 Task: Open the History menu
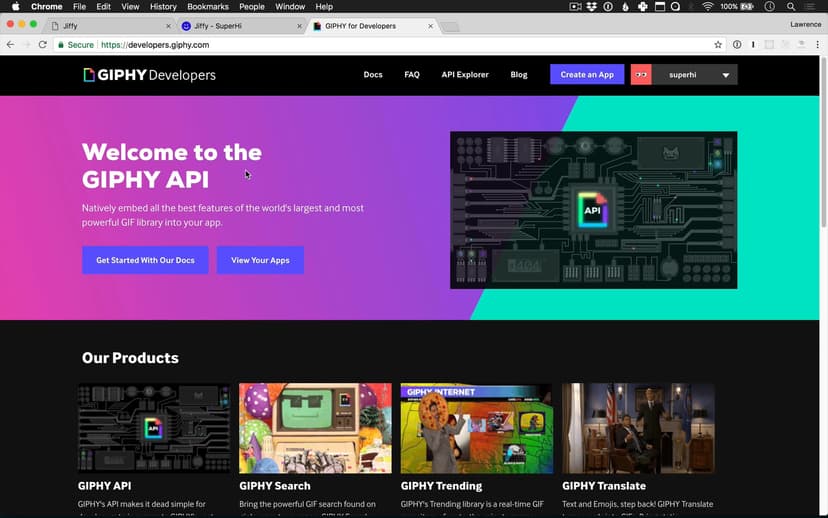pos(163,7)
